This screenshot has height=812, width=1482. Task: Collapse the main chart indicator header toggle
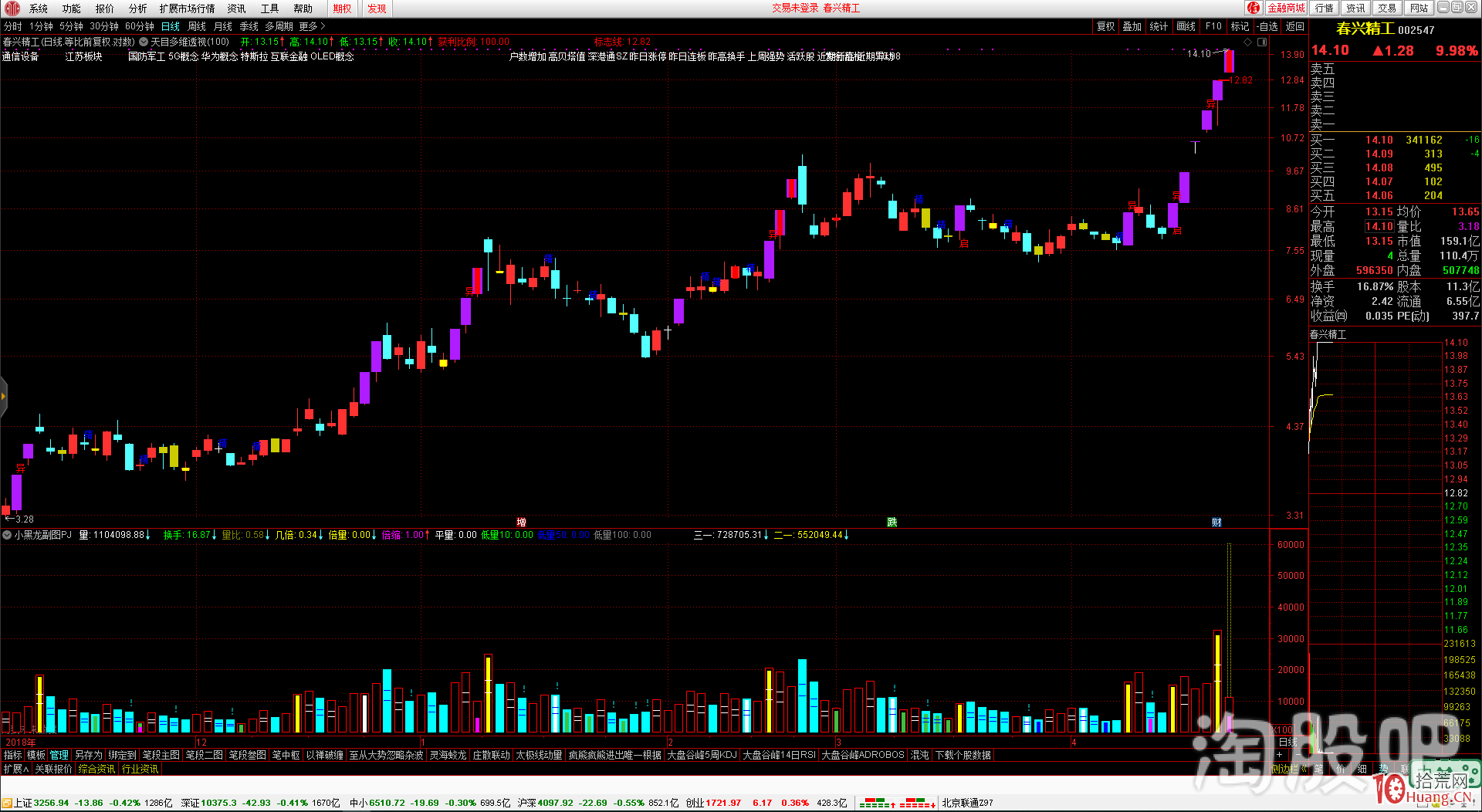tap(143, 42)
